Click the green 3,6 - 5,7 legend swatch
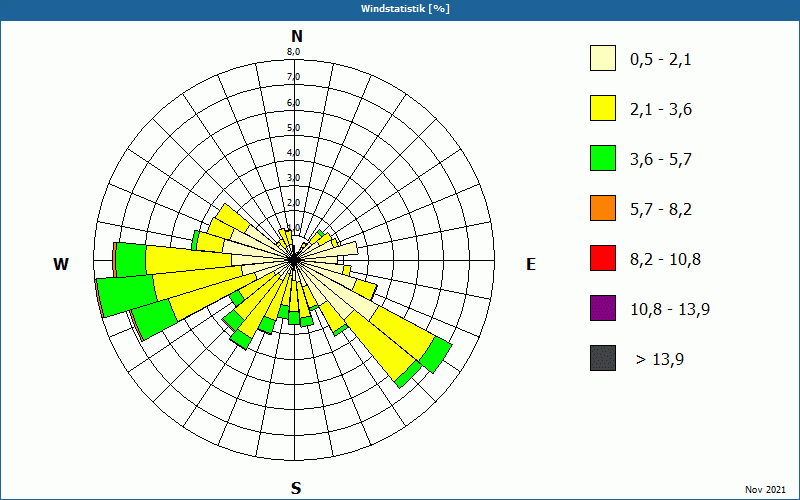The width and height of the screenshot is (800, 500). [x=603, y=158]
